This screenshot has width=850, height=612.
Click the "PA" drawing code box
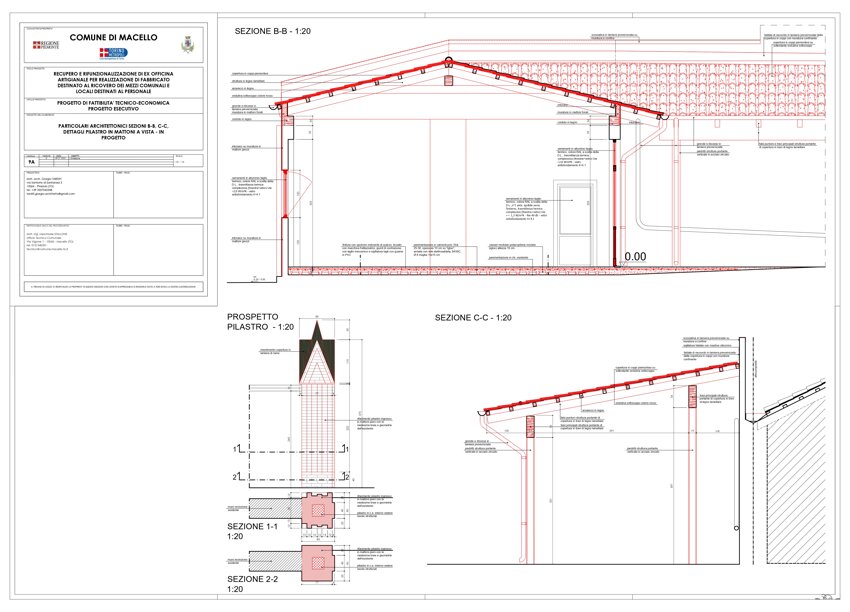[31, 161]
